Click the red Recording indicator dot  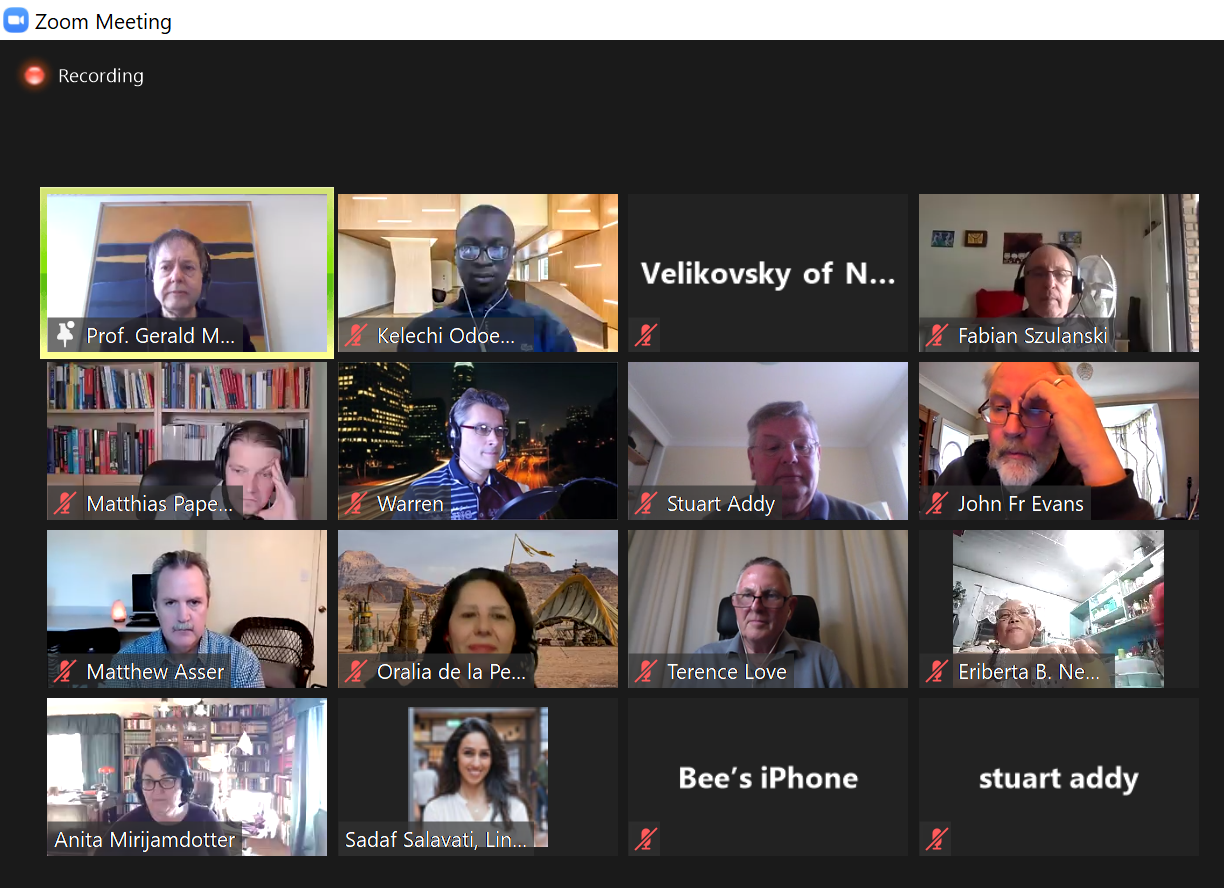[x=35, y=75]
